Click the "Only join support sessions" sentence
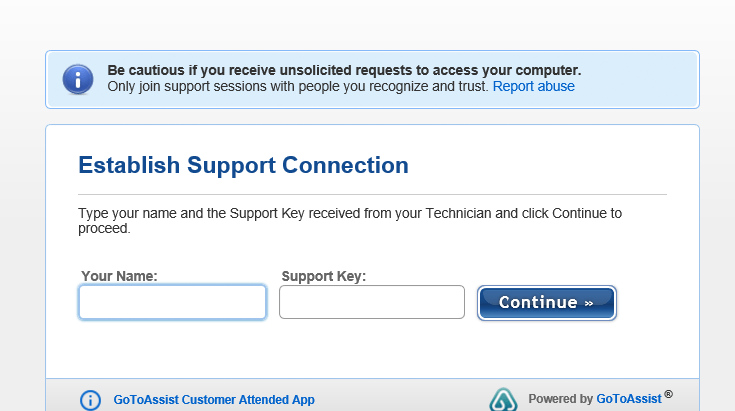 coord(297,87)
